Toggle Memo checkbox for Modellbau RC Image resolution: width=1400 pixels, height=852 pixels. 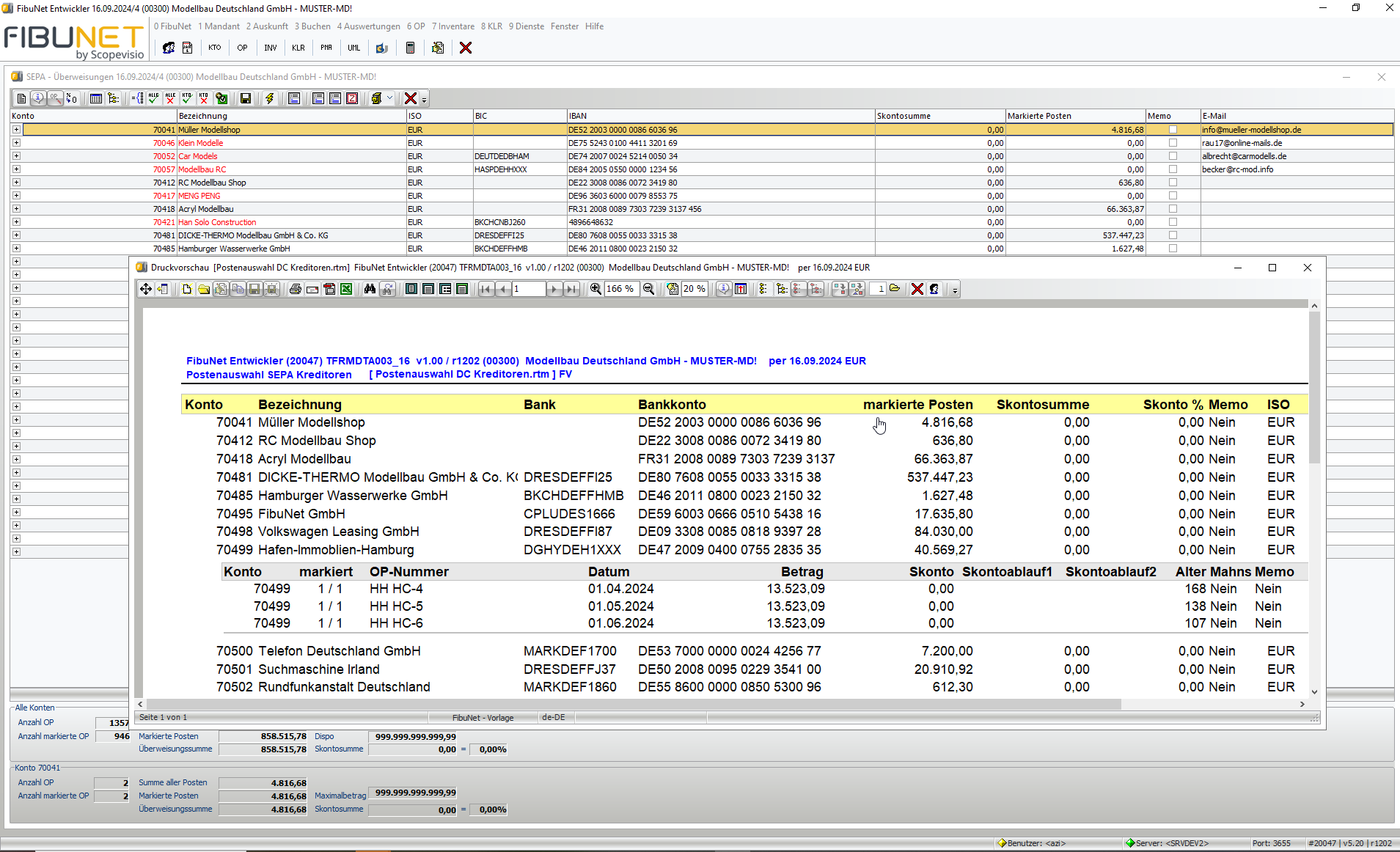coord(1173,169)
